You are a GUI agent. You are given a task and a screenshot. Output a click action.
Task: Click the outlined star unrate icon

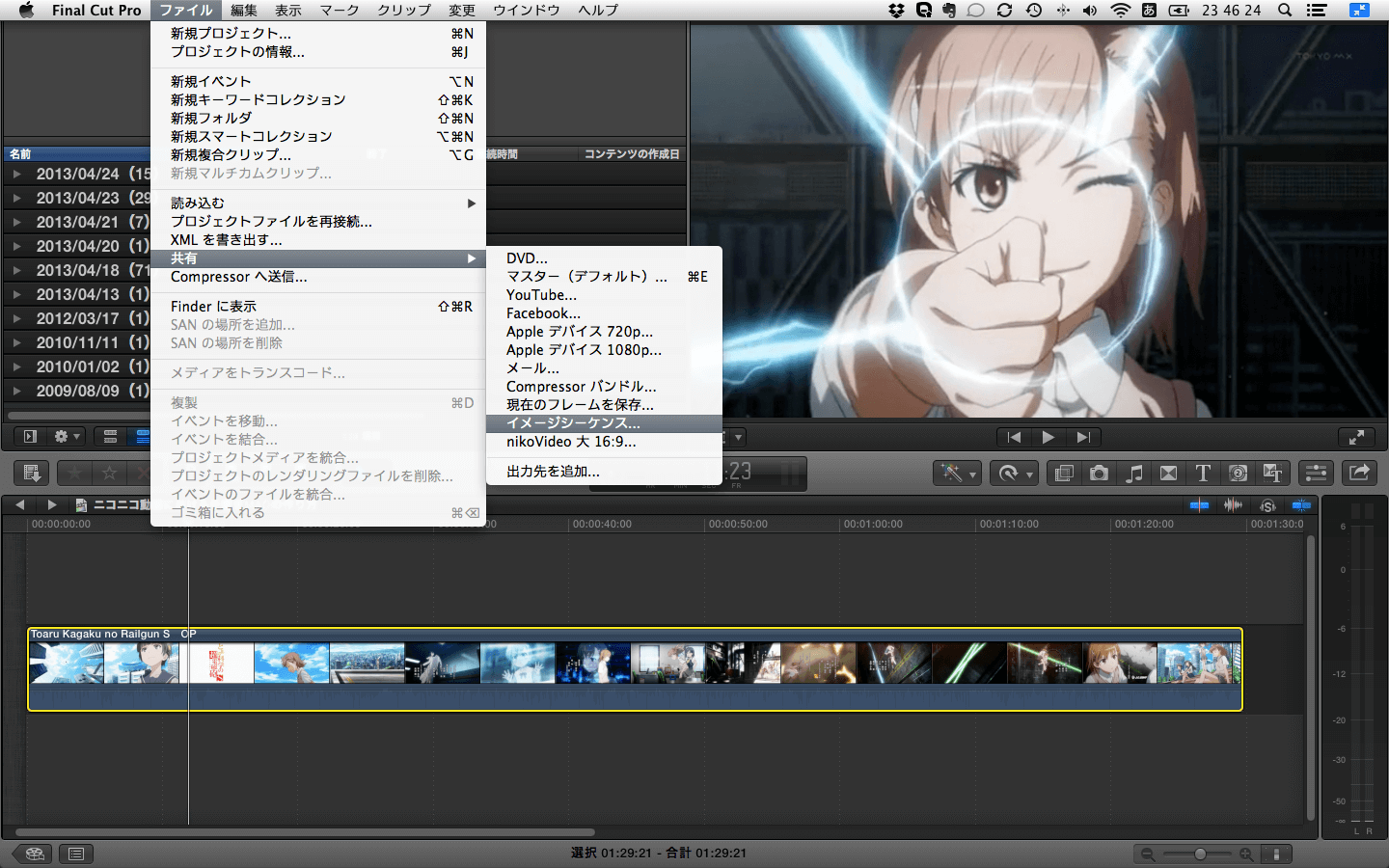pos(109,473)
